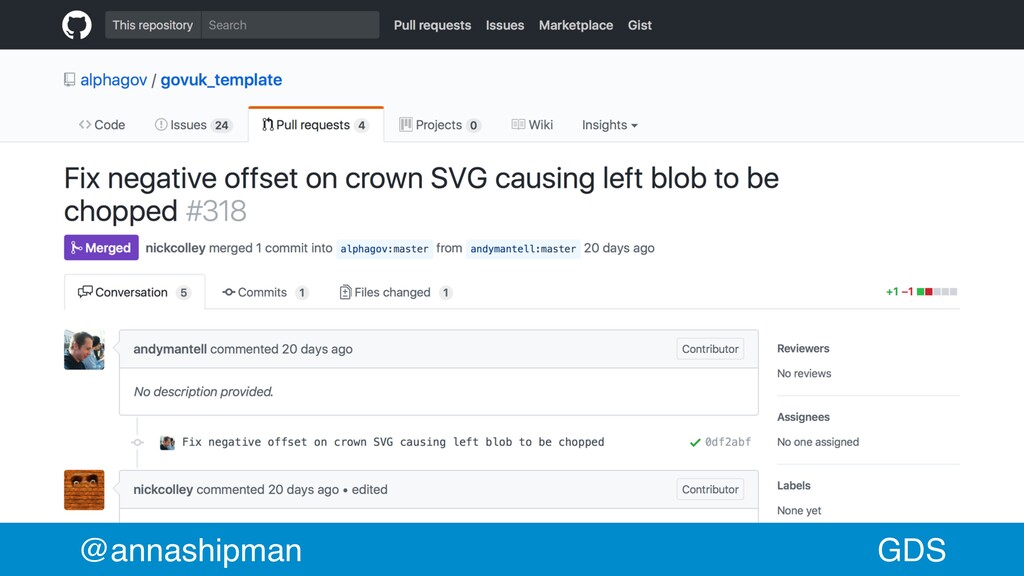Open the Files changed tab
The image size is (1024, 576).
coord(396,292)
